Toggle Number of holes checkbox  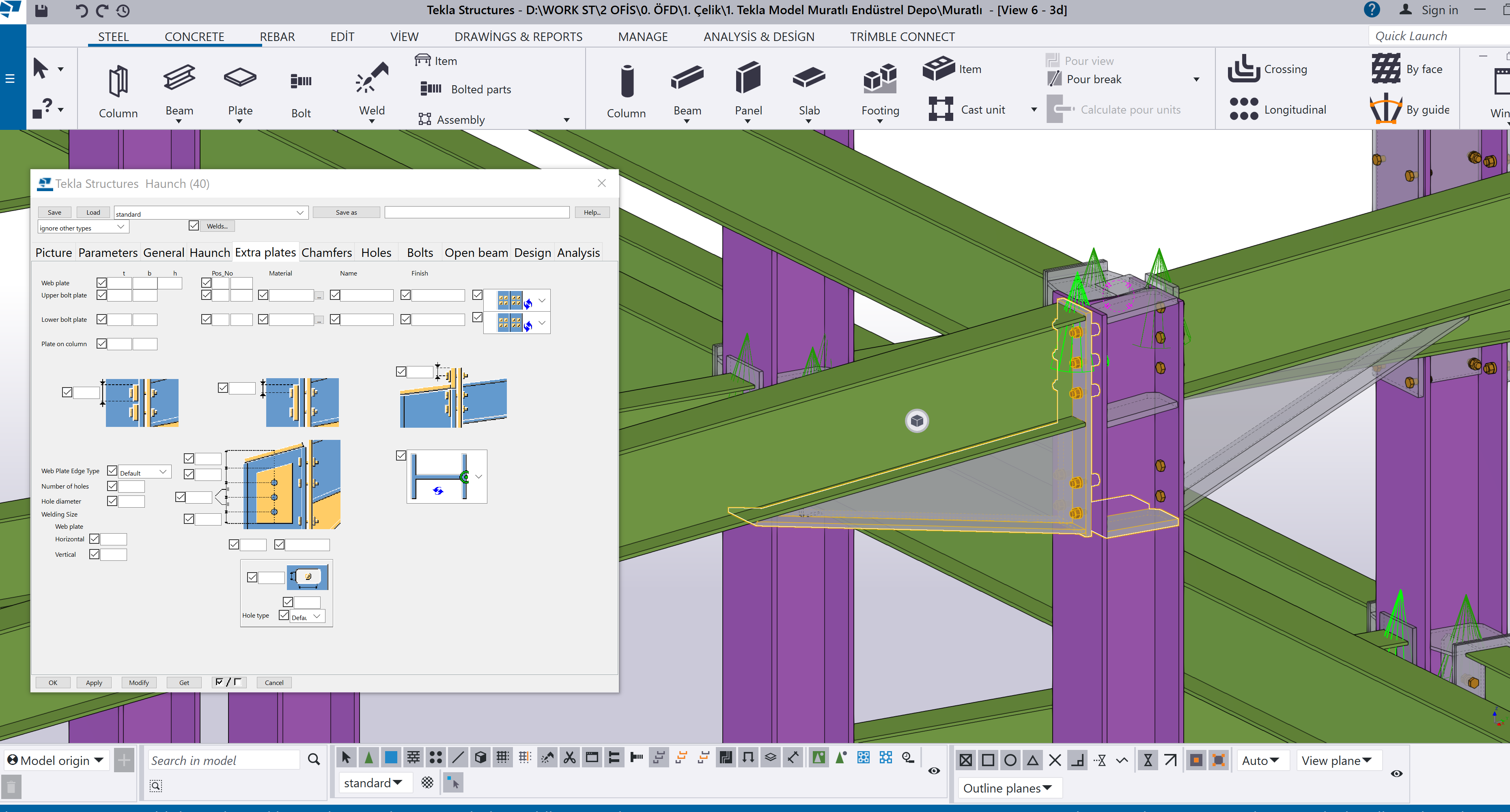point(112,486)
